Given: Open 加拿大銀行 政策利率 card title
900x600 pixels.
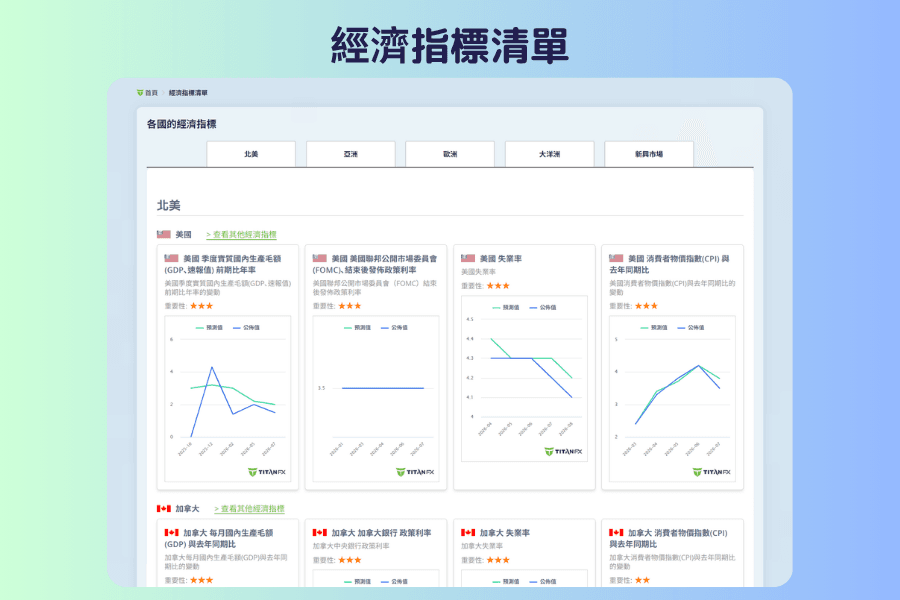Looking at the screenshot, I should click(x=381, y=533).
